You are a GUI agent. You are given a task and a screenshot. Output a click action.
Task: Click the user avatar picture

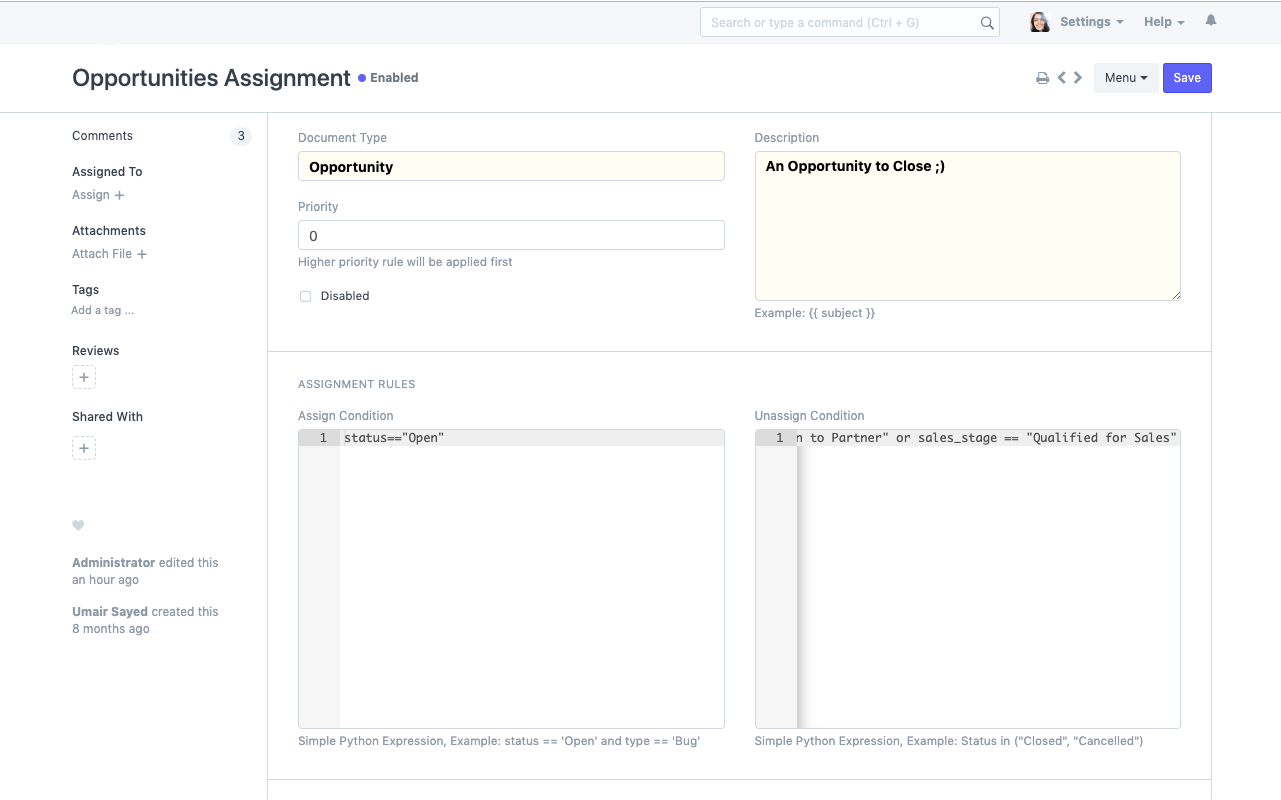[1039, 22]
